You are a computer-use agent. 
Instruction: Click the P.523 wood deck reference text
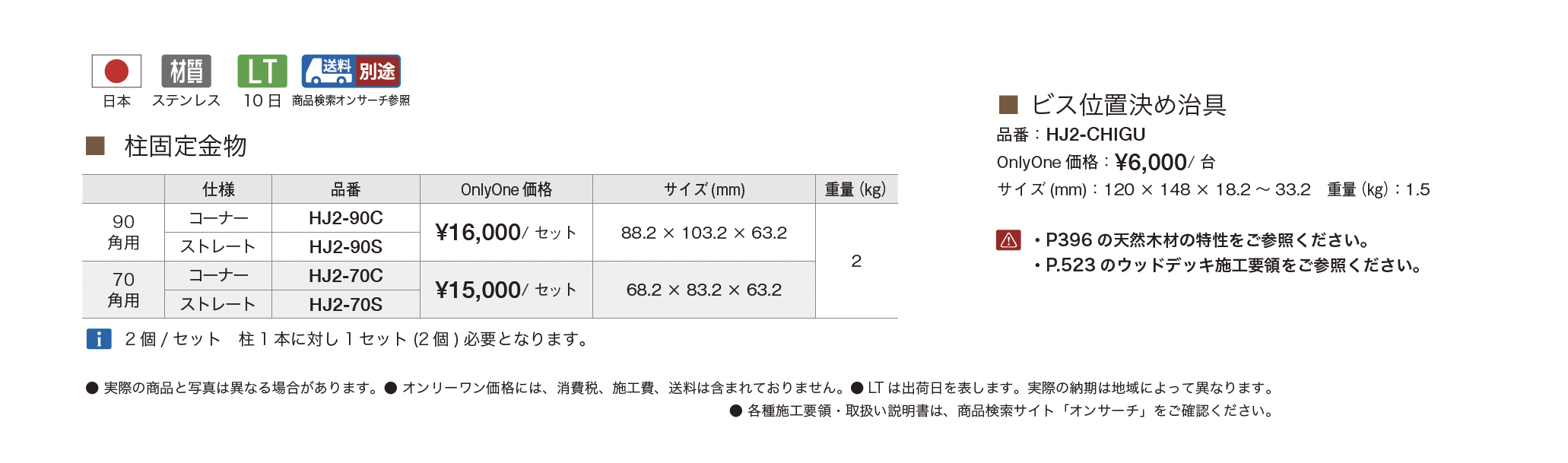(x=1233, y=265)
